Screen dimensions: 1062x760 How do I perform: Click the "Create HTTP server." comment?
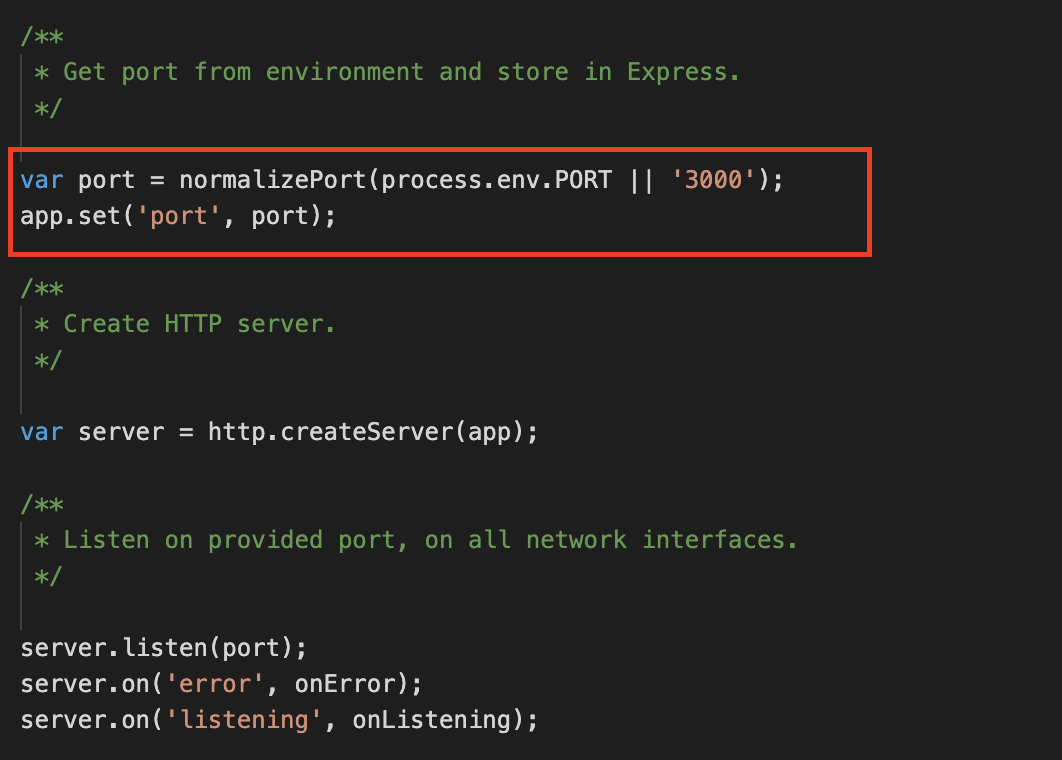(x=199, y=324)
